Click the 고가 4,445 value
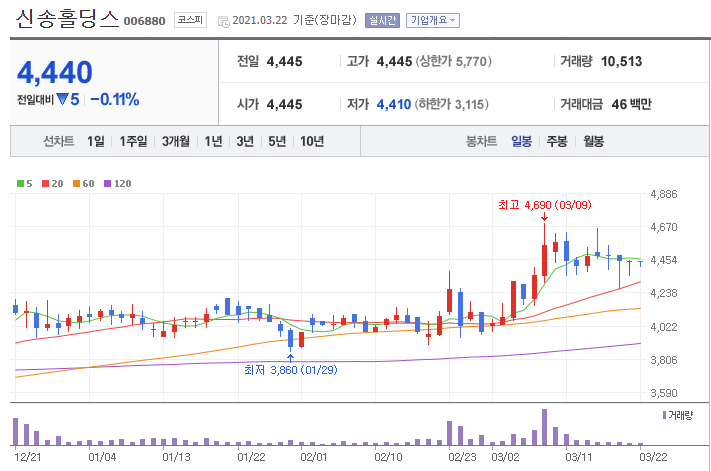Viewport: 711px width, 471px height. click(x=394, y=62)
